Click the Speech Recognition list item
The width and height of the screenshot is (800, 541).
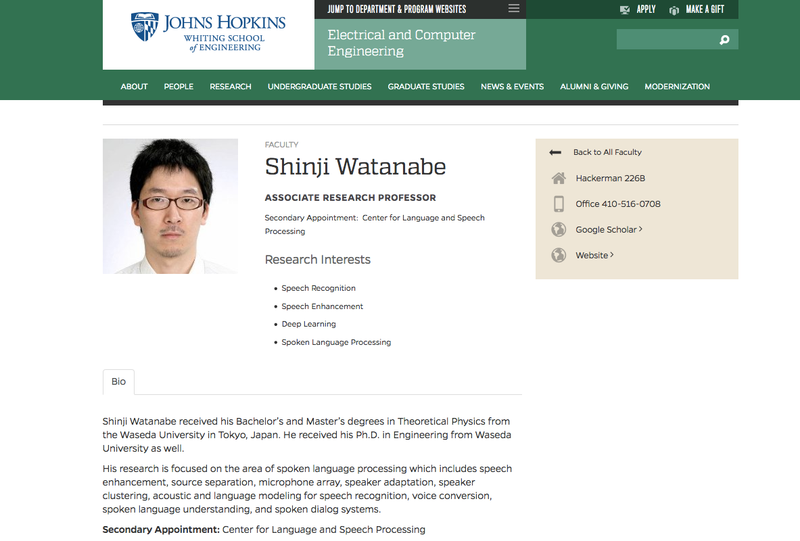click(x=318, y=288)
